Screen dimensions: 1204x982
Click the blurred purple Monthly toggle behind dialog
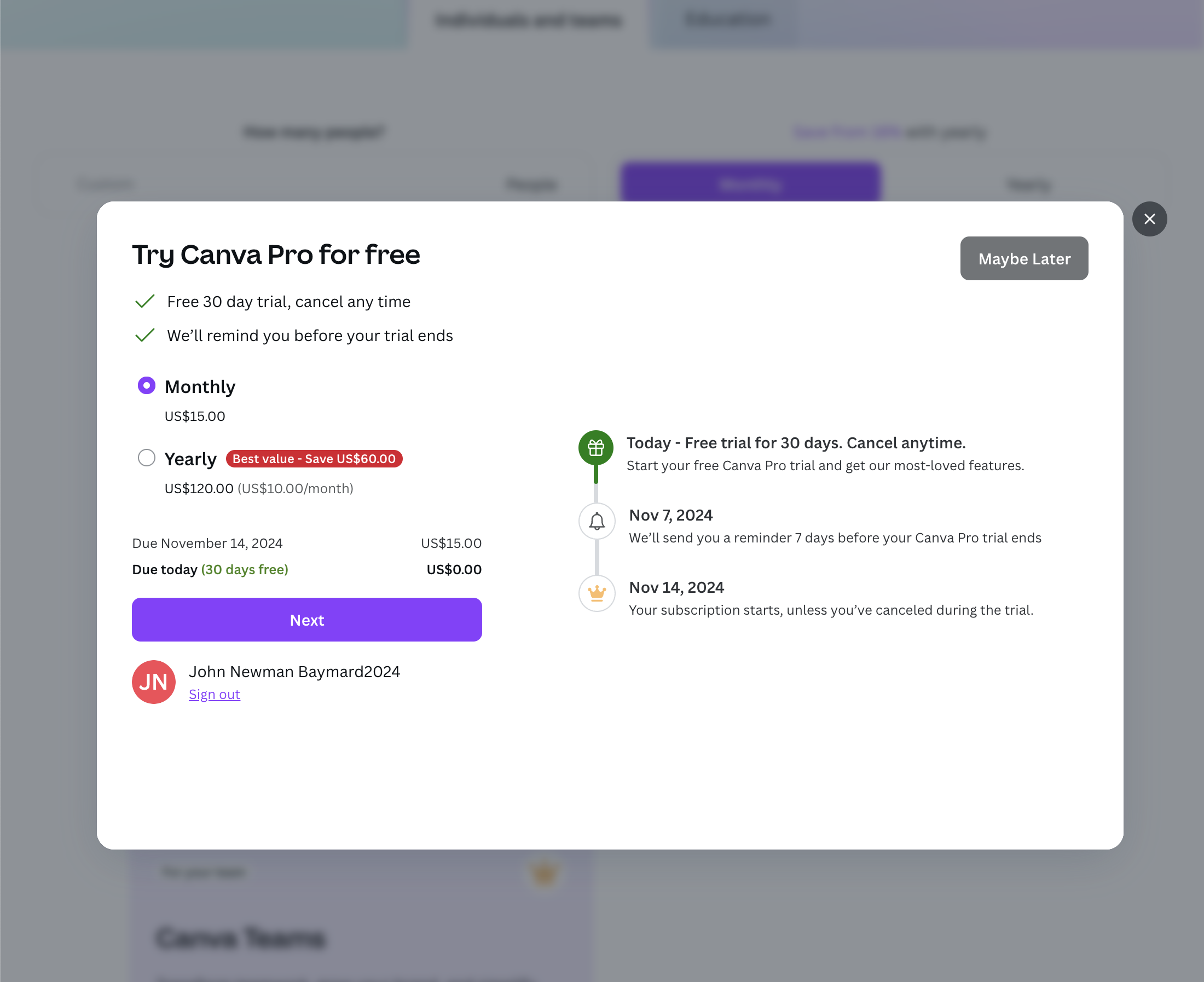click(x=750, y=183)
